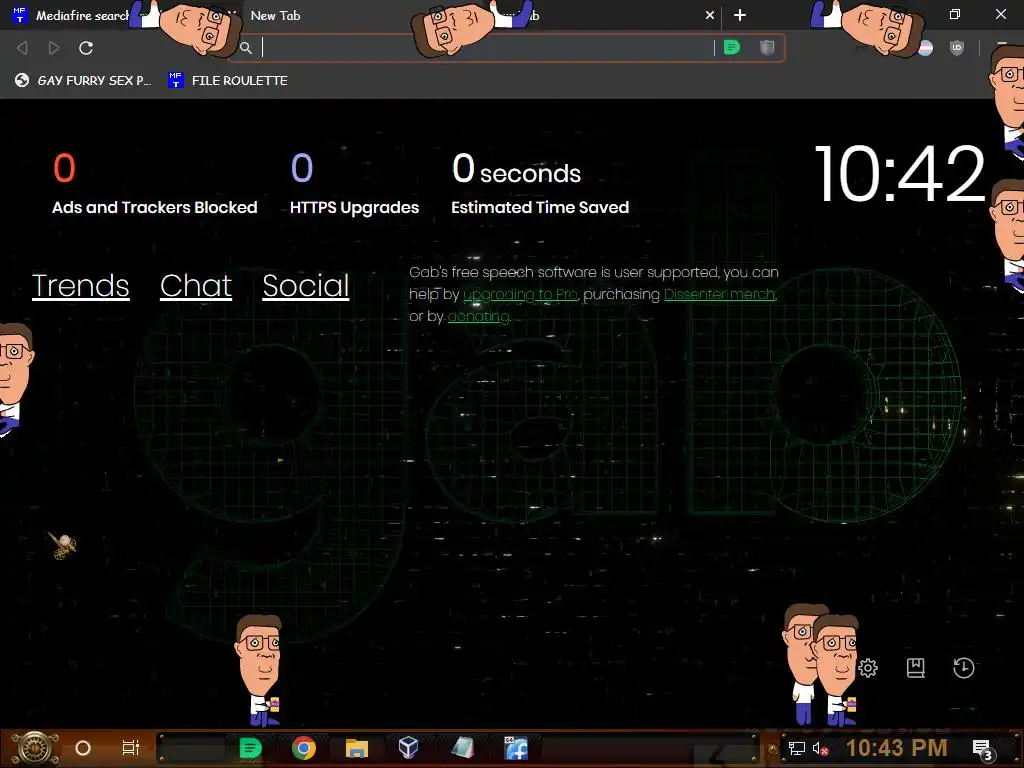Switch to the New Tab tab

tap(276, 15)
